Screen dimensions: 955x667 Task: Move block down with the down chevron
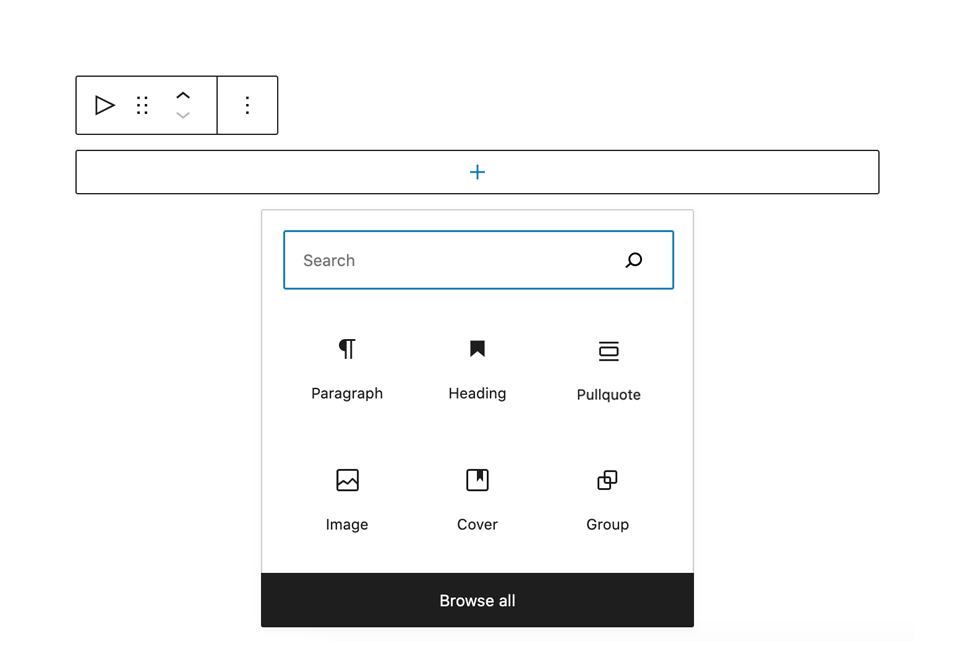(x=183, y=115)
